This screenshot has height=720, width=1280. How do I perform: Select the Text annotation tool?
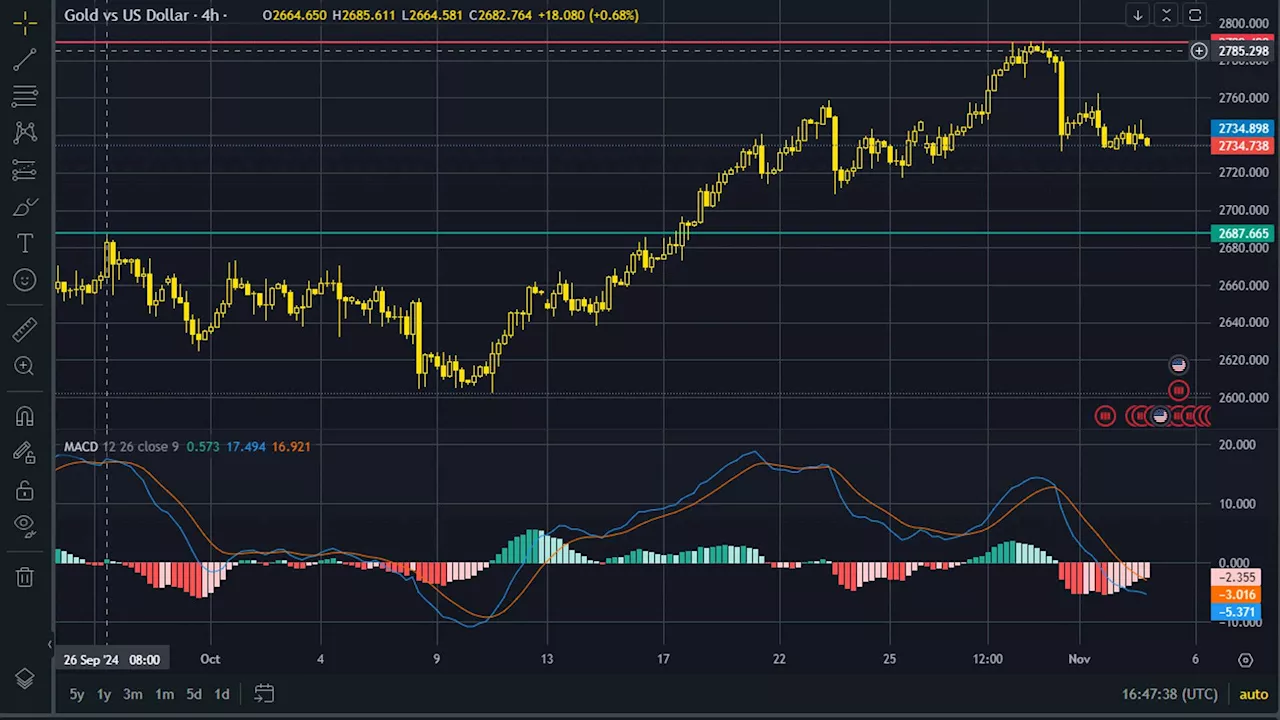pyautogui.click(x=25, y=243)
